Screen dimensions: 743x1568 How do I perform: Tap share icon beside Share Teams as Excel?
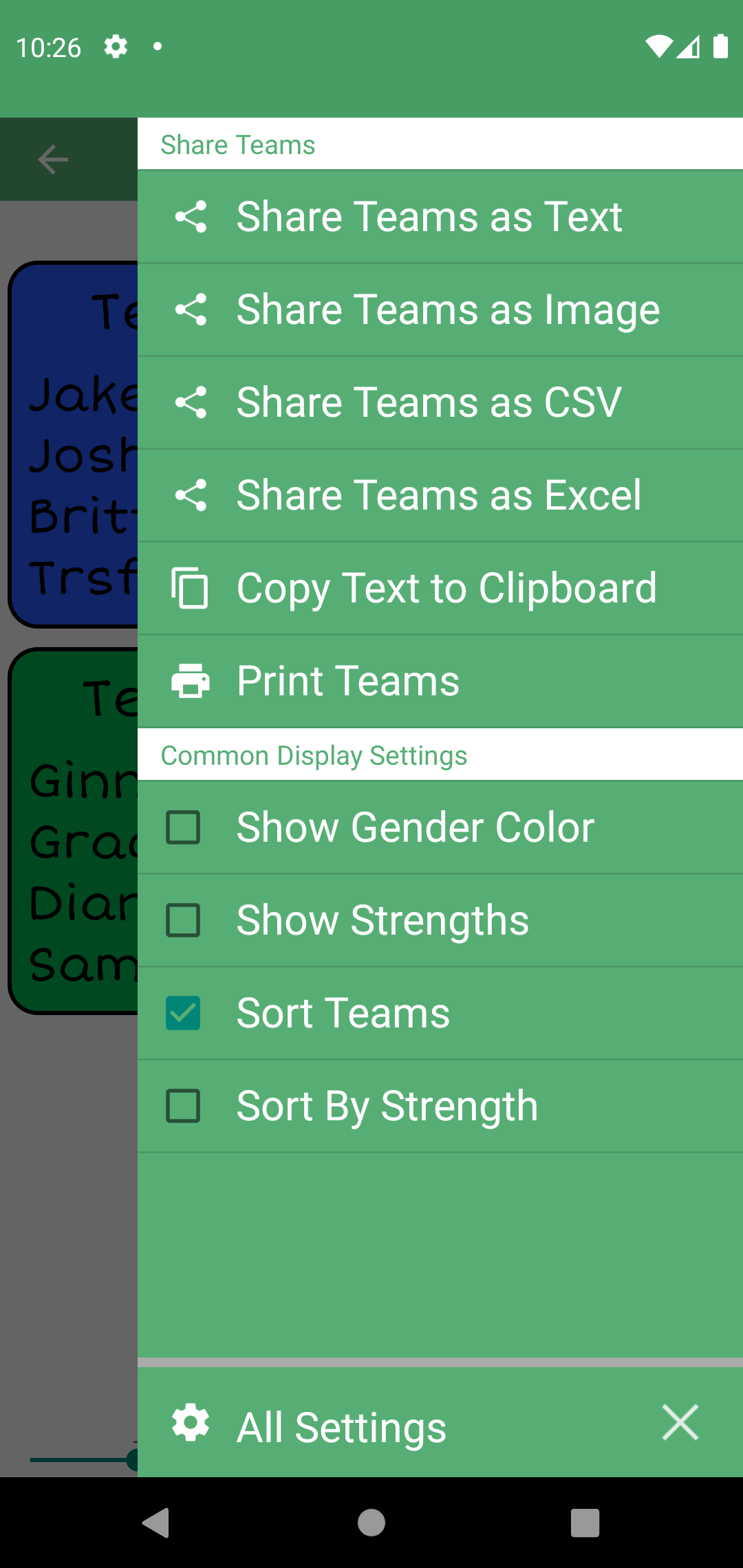[x=191, y=495]
